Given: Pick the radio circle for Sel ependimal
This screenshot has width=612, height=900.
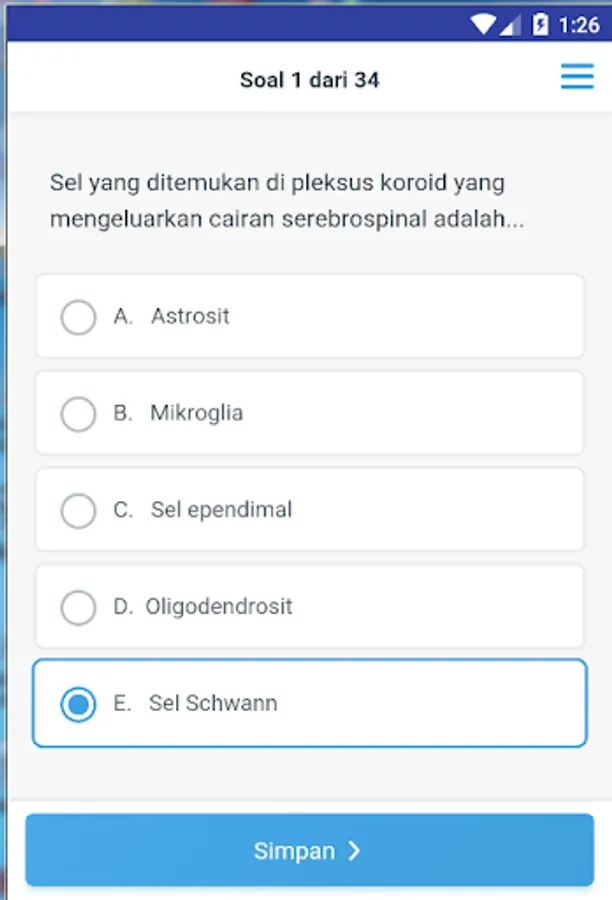Looking at the screenshot, I should (x=78, y=510).
